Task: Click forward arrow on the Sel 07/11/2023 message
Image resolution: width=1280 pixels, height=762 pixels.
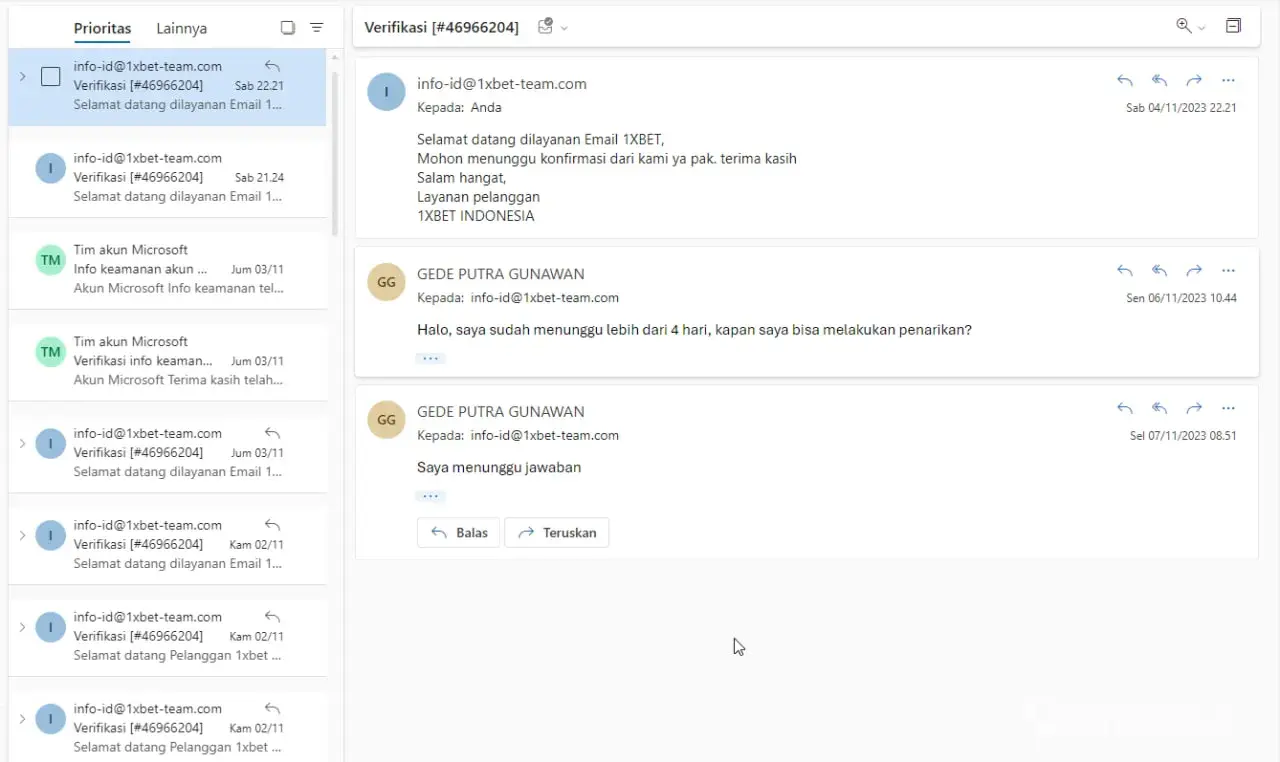Action: (x=1193, y=408)
